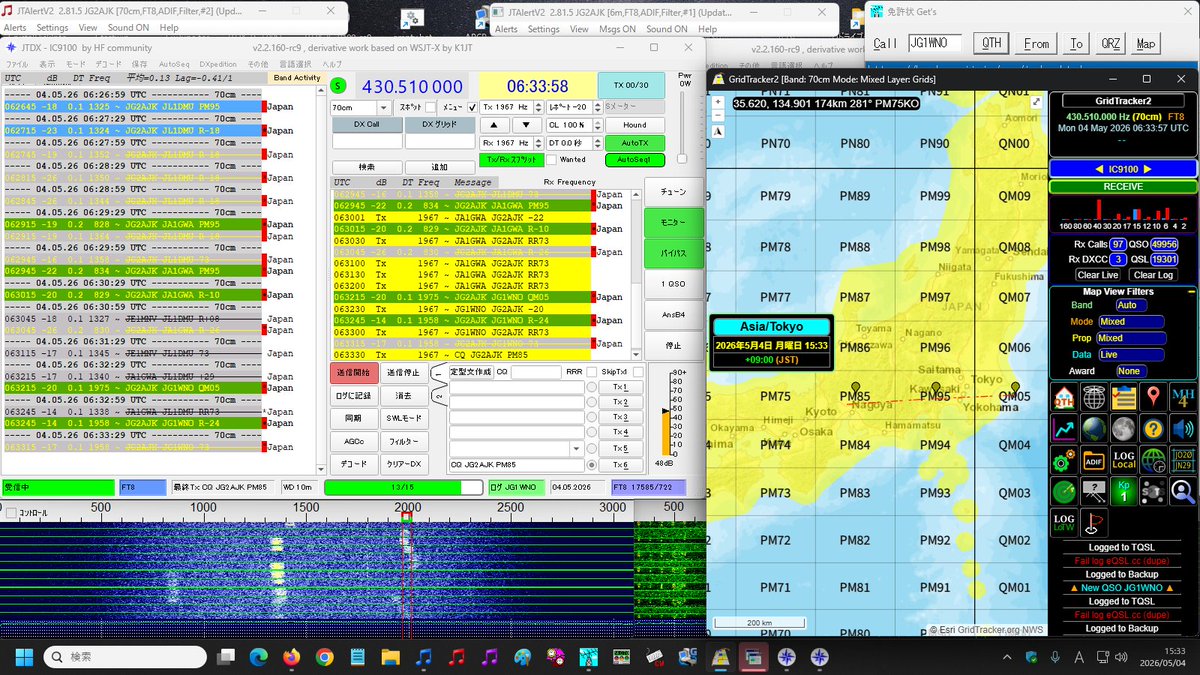Open the DXpedition menu in JTDX
The width and height of the screenshot is (1200, 675).
click(220, 63)
